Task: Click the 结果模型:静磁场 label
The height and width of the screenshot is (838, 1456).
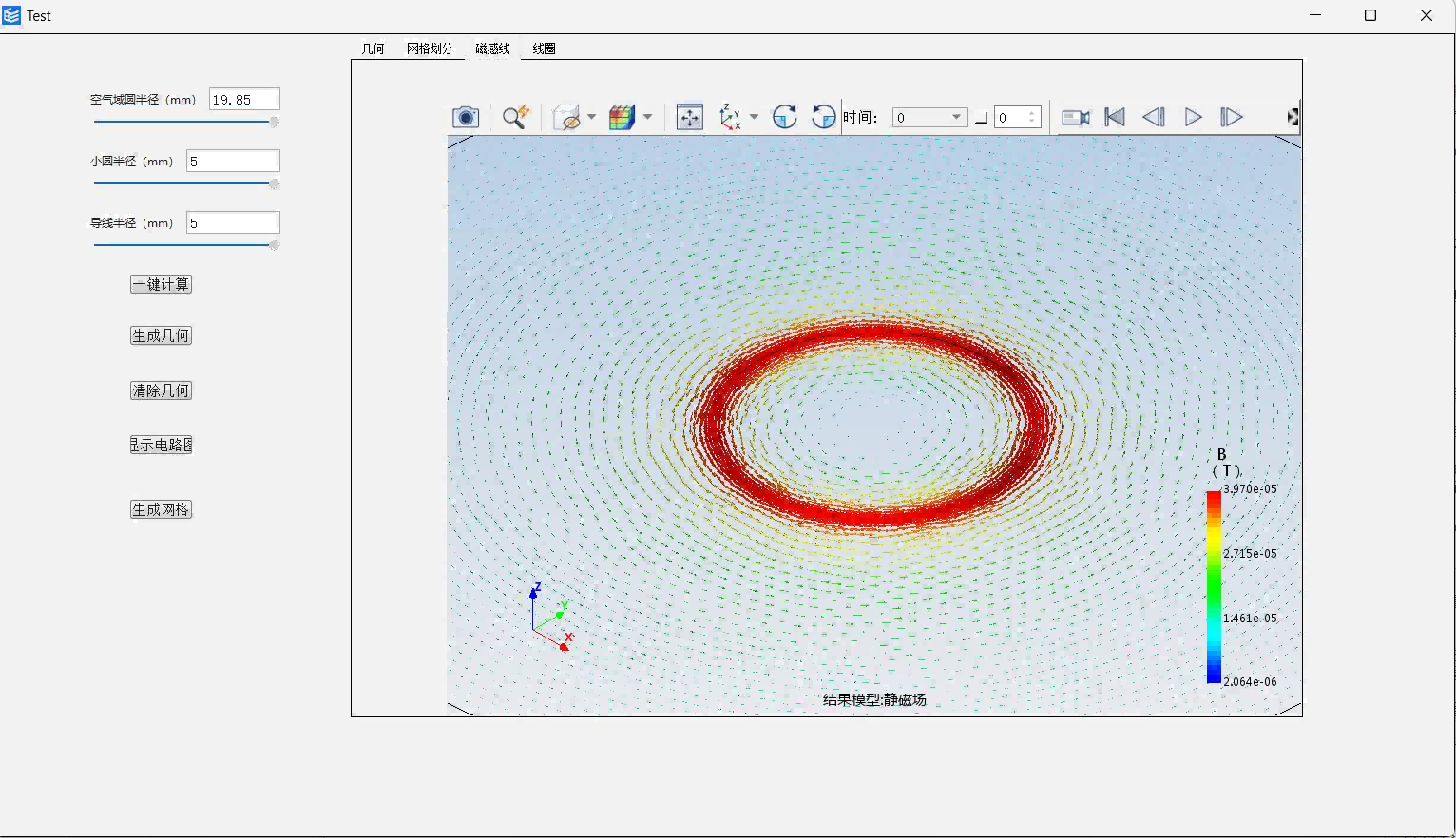Action: click(x=874, y=699)
